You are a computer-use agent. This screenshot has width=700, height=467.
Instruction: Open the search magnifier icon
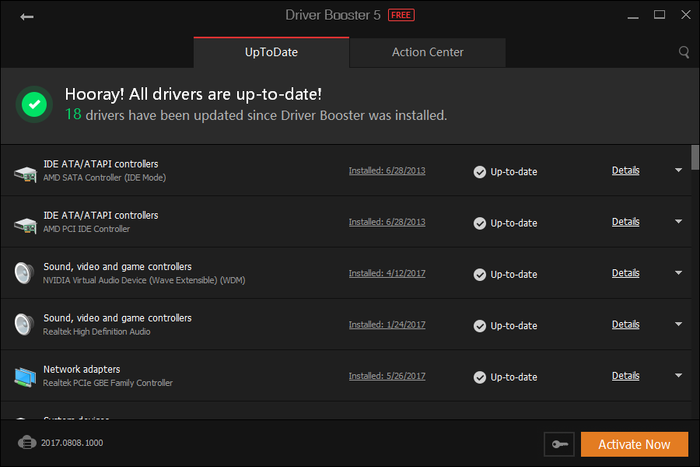(x=684, y=52)
